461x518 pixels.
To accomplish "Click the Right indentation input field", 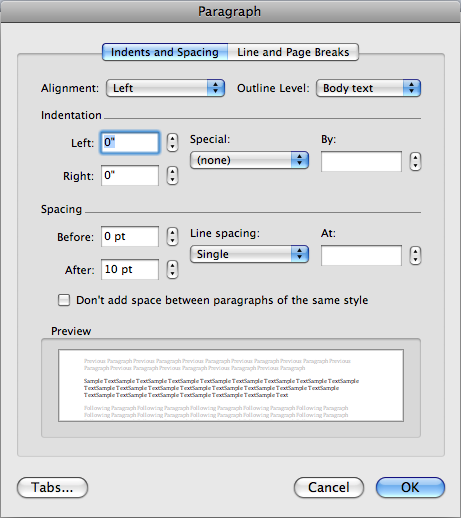I will (130, 175).
